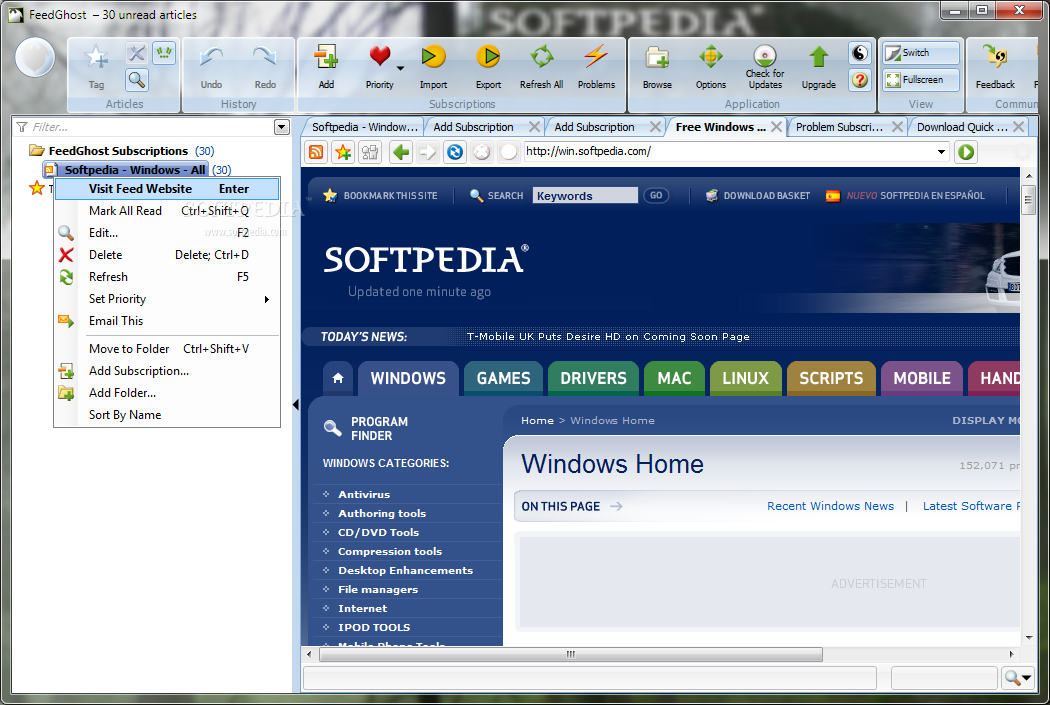The image size is (1050, 705).
Task: Click the Switch view button
Action: tap(921, 53)
